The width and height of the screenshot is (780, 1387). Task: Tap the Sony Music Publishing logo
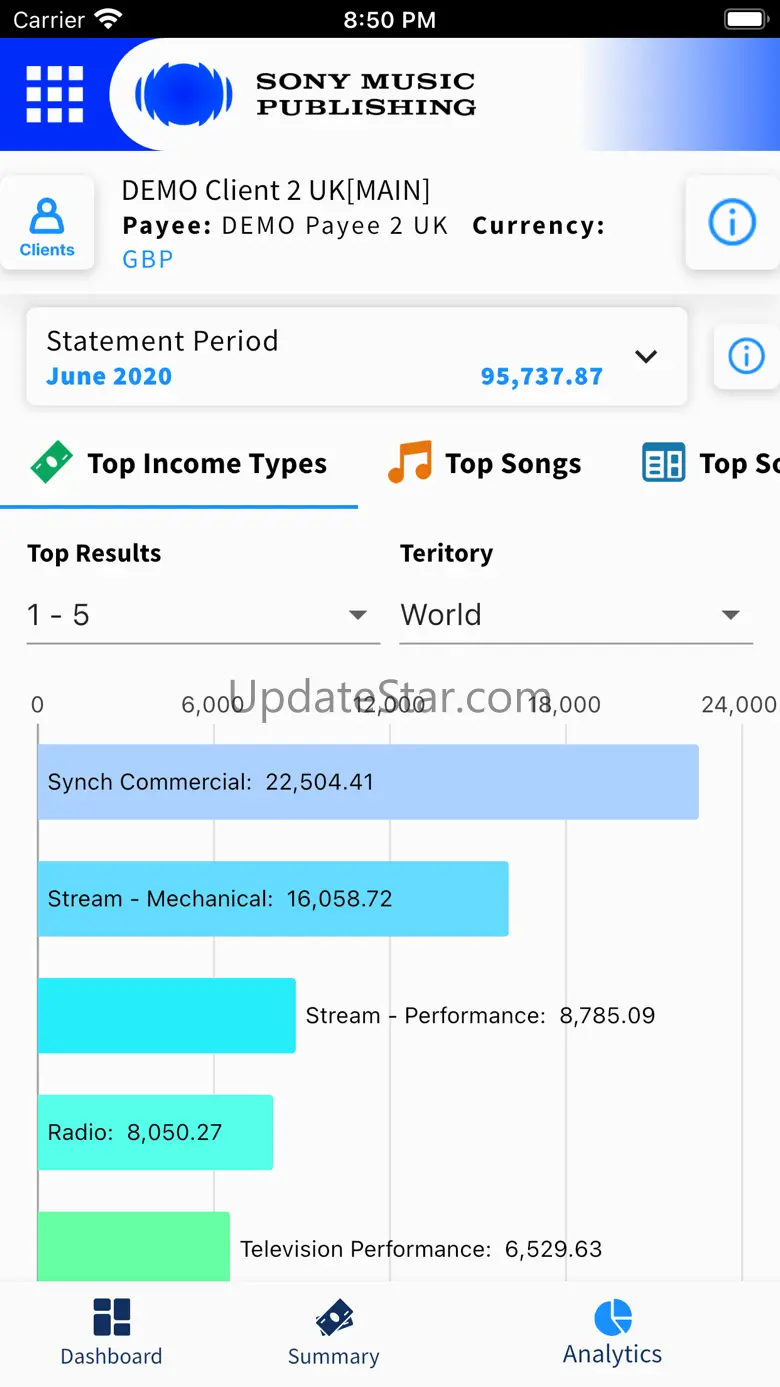pos(305,95)
